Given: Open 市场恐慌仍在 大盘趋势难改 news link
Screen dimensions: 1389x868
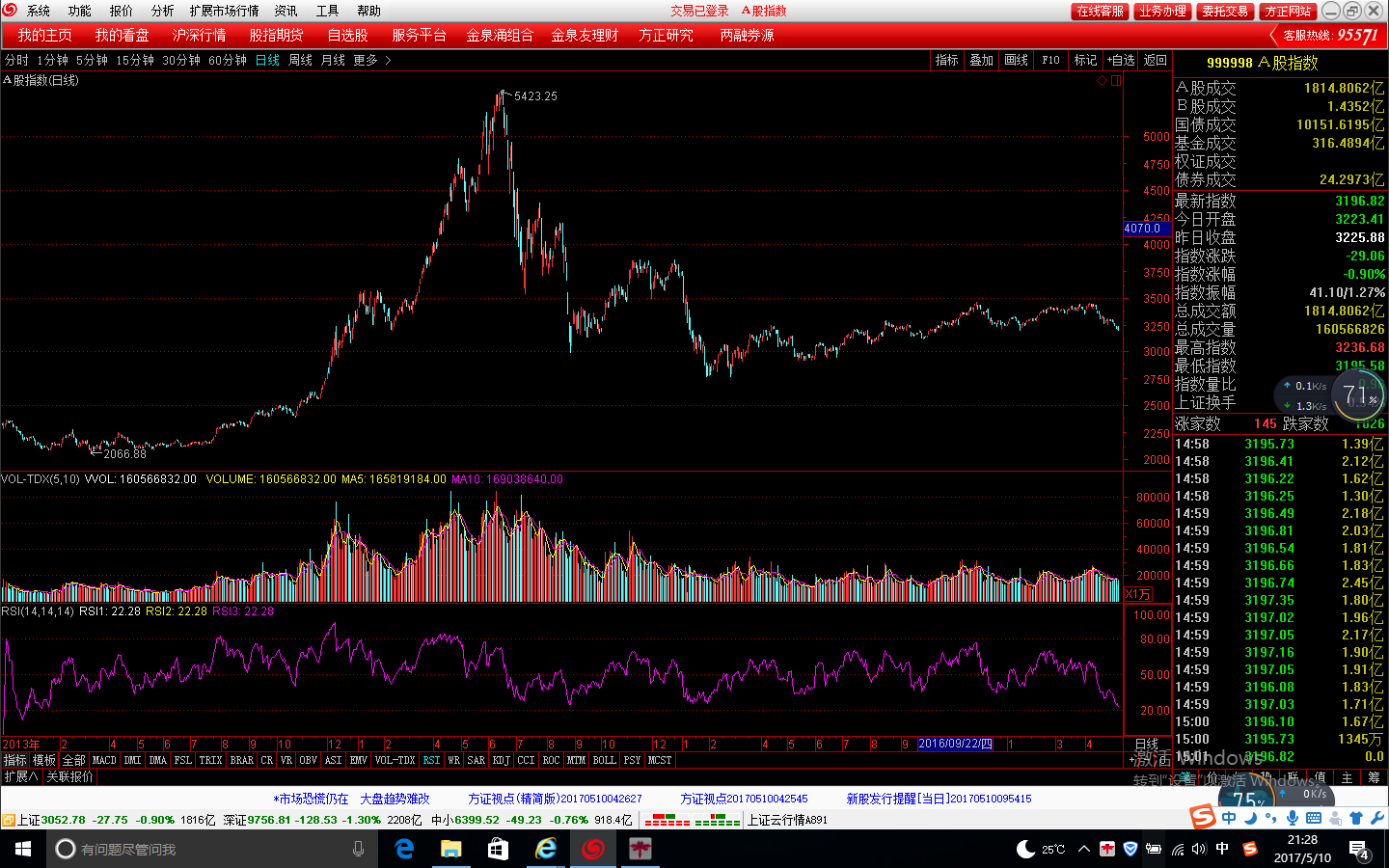Looking at the screenshot, I should [351, 799].
